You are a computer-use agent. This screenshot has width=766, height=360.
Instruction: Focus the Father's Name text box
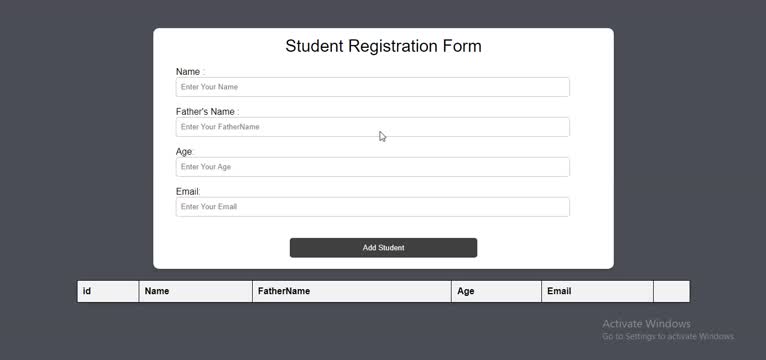(372, 127)
